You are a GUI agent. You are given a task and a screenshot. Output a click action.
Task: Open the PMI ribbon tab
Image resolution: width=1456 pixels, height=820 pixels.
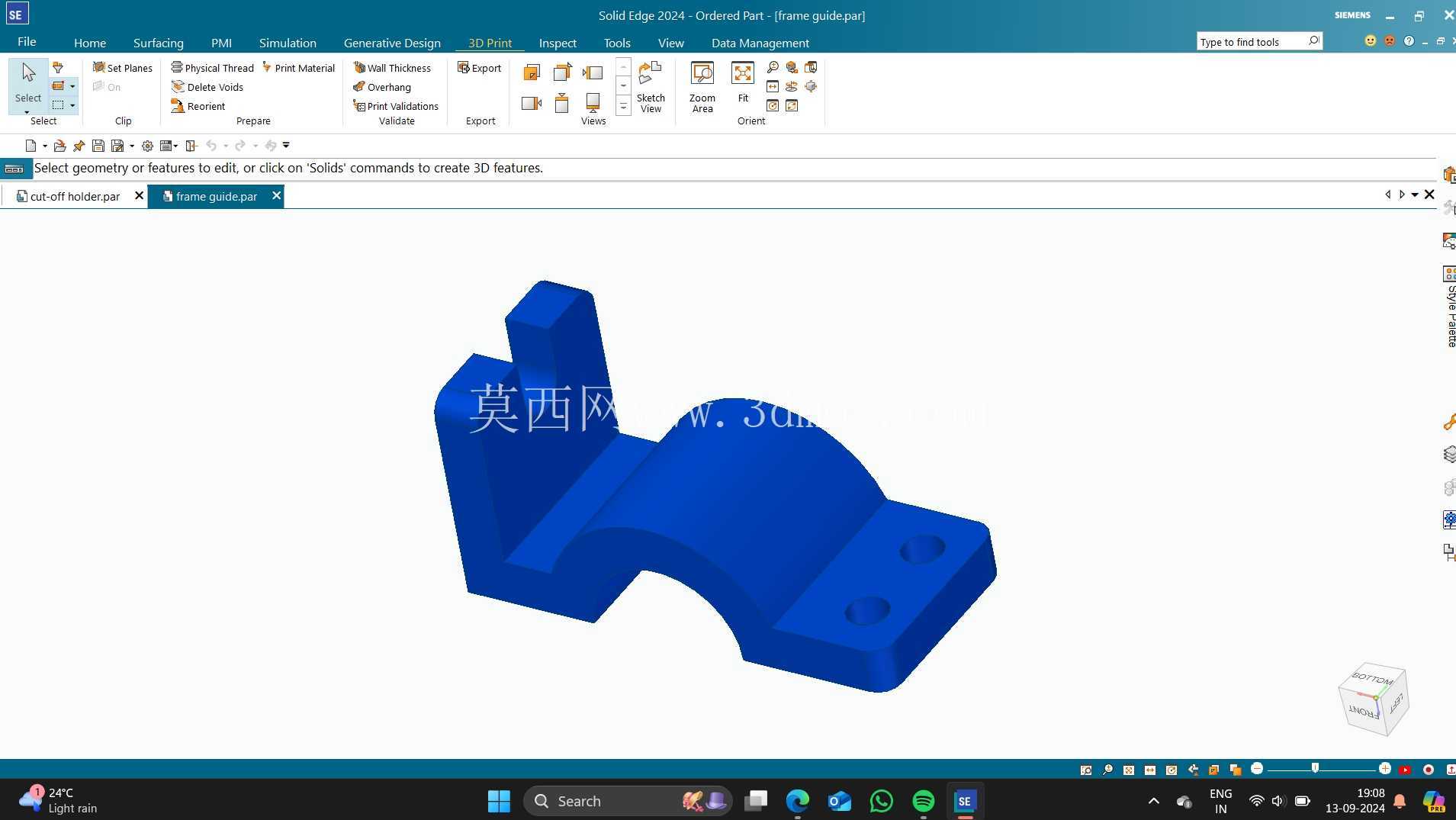pos(221,43)
